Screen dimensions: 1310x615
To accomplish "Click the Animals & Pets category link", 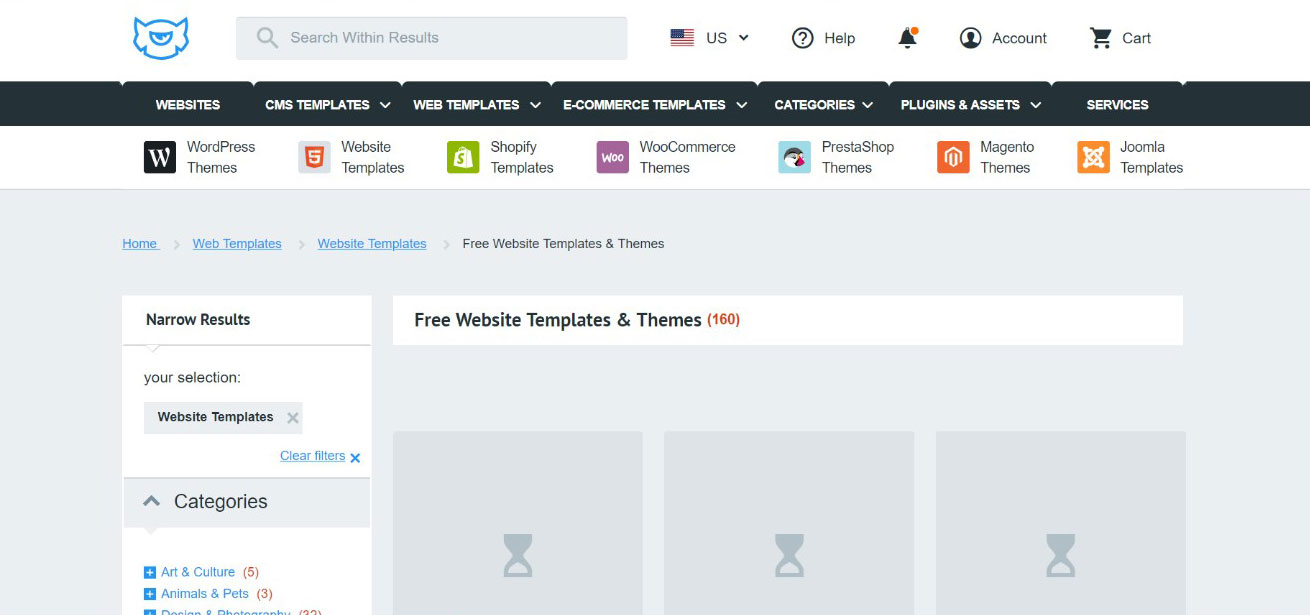I will tap(205, 594).
